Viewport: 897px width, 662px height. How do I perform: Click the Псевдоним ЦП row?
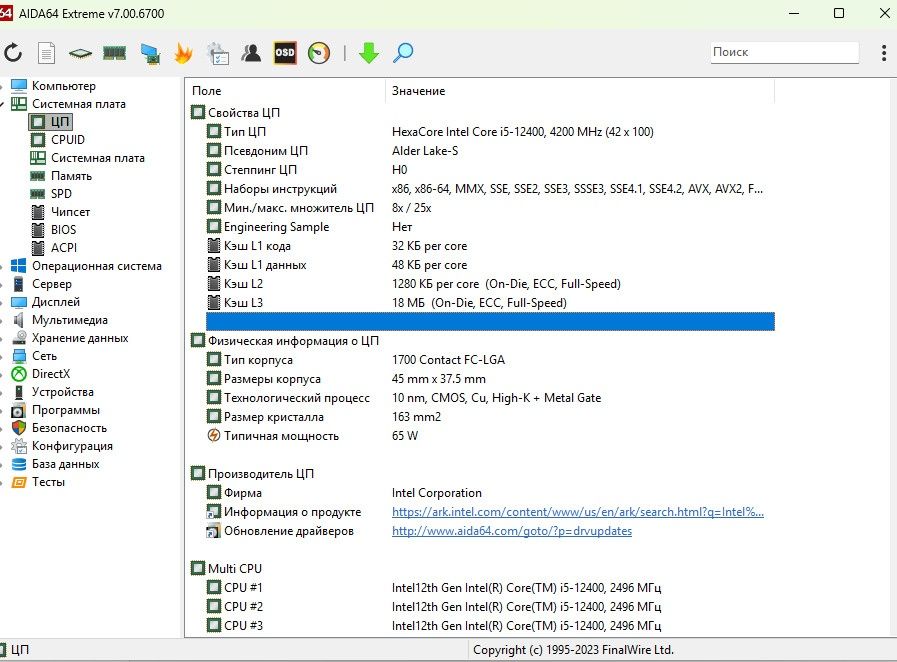(490, 151)
